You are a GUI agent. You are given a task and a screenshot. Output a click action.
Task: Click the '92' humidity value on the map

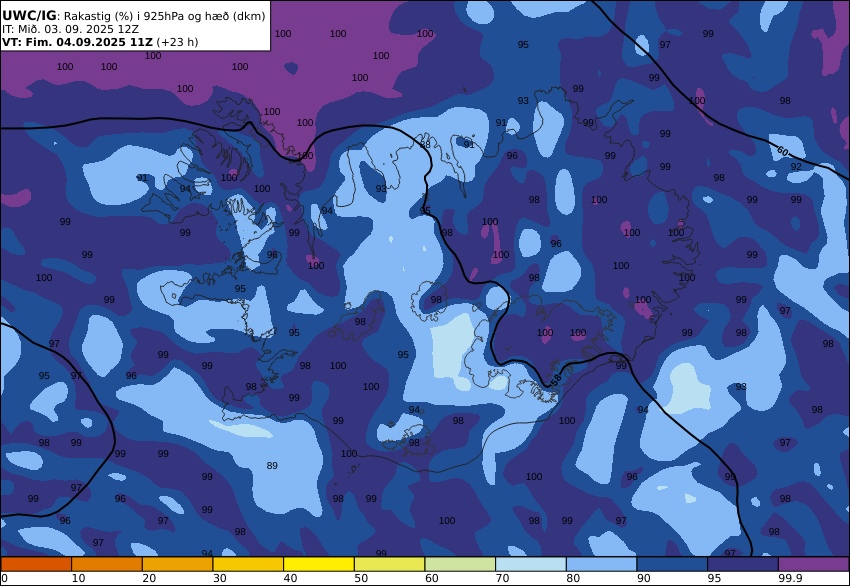[x=796, y=167]
